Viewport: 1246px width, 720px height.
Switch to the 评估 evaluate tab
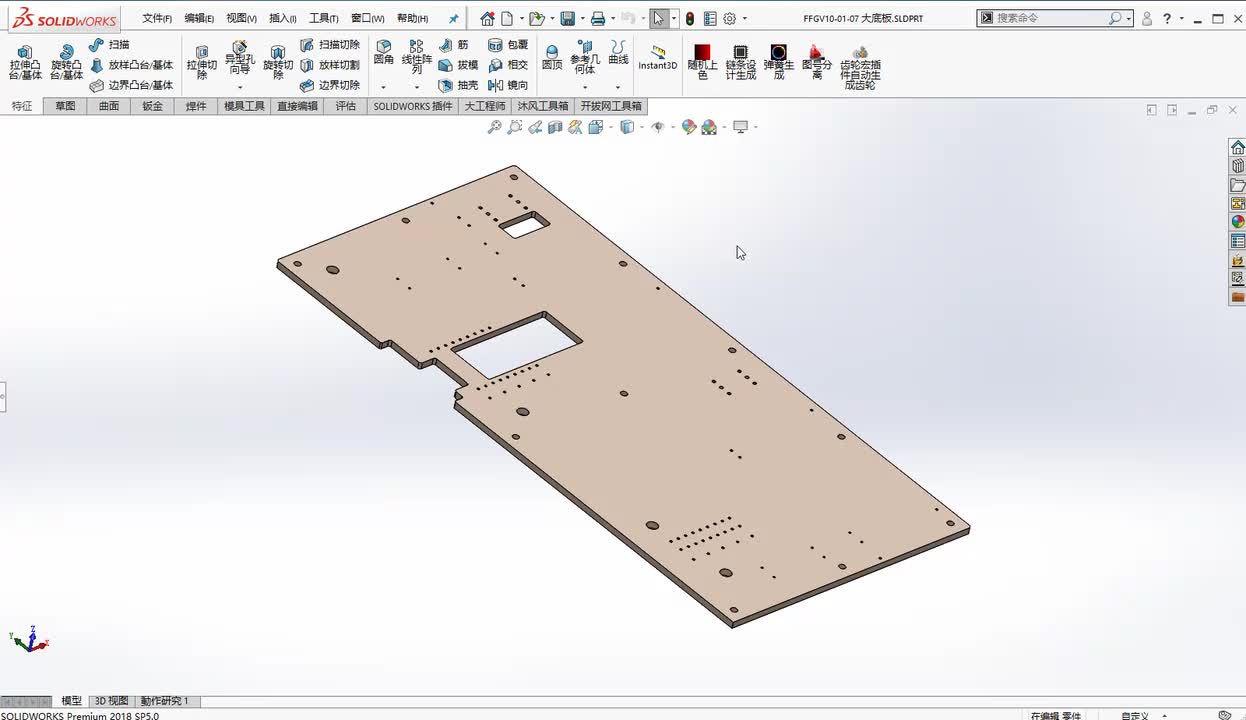(x=345, y=106)
